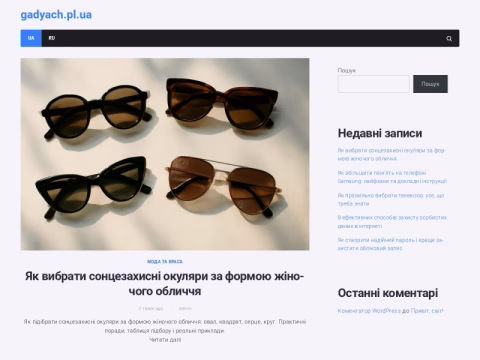
Task: Click the Останні коментарі sidebar heading
Action: [x=388, y=293]
